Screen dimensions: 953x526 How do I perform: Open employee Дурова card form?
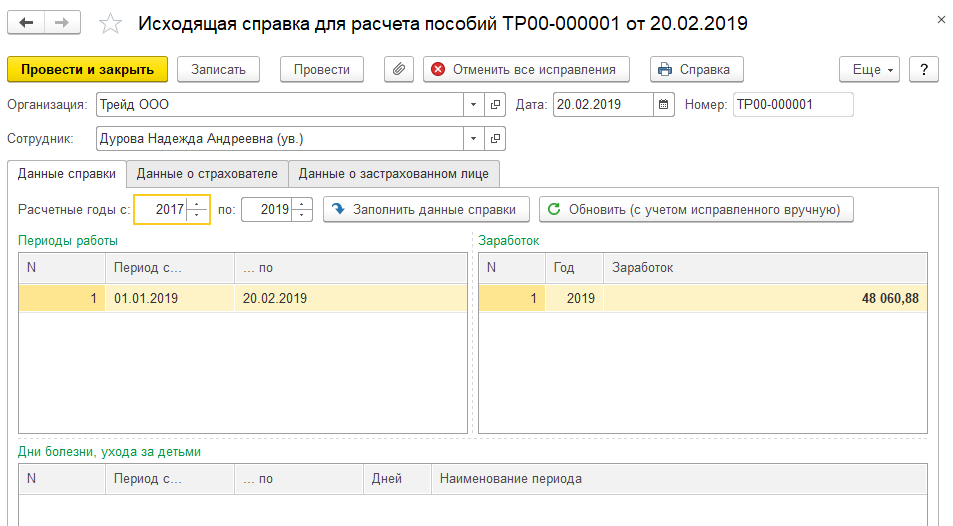pos(496,138)
